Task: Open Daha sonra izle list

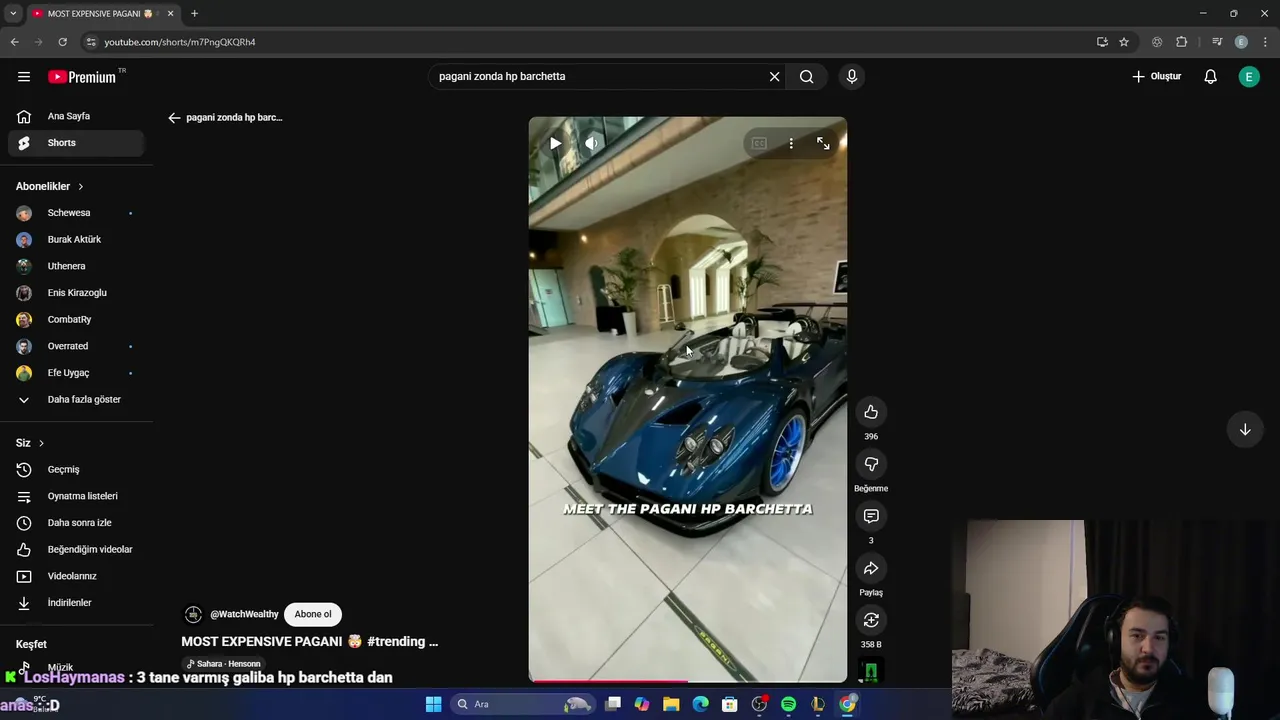Action: coord(76,523)
